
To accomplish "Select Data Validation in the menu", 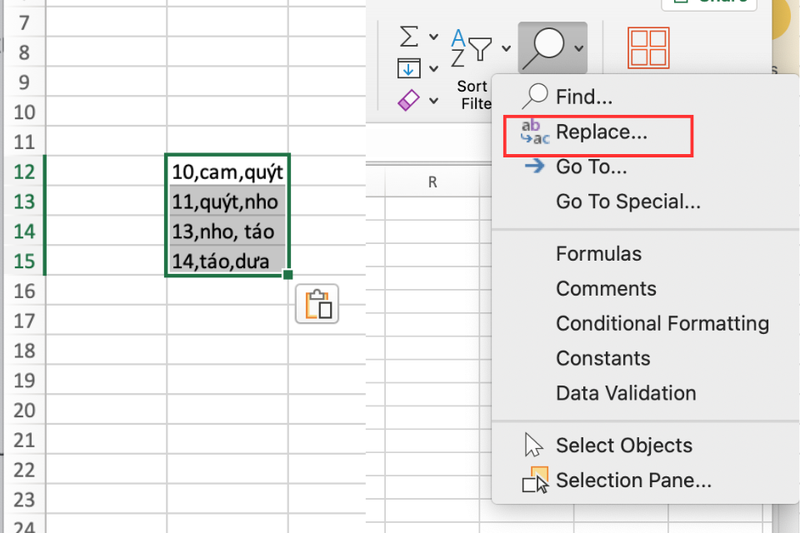I will (645, 393).
